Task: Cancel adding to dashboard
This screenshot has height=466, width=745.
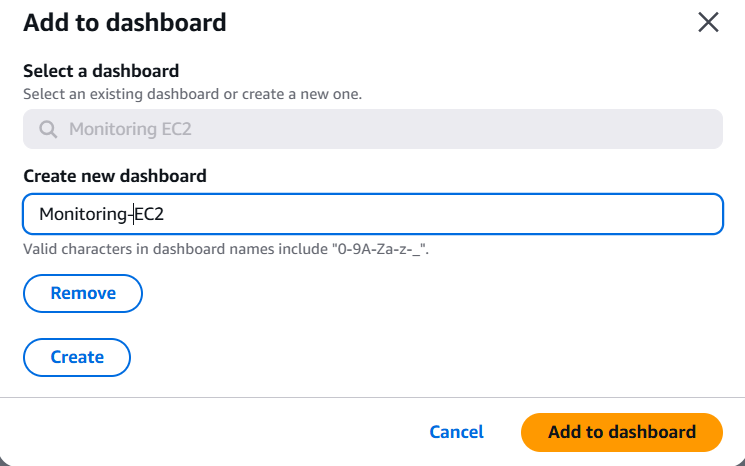Action: pyautogui.click(x=456, y=432)
